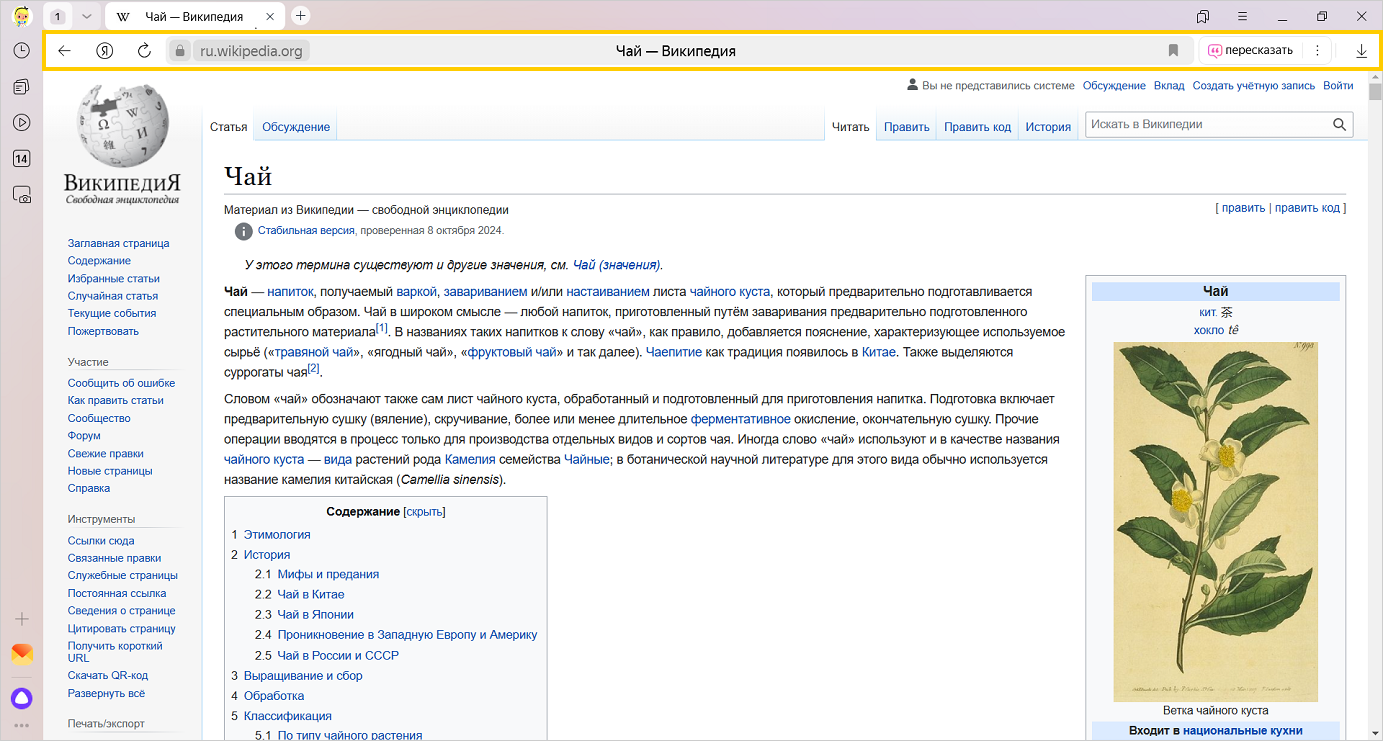The height and width of the screenshot is (741, 1383).
Task: Click the search magnifier icon in Wikipedia
Action: pyautogui.click(x=1340, y=125)
